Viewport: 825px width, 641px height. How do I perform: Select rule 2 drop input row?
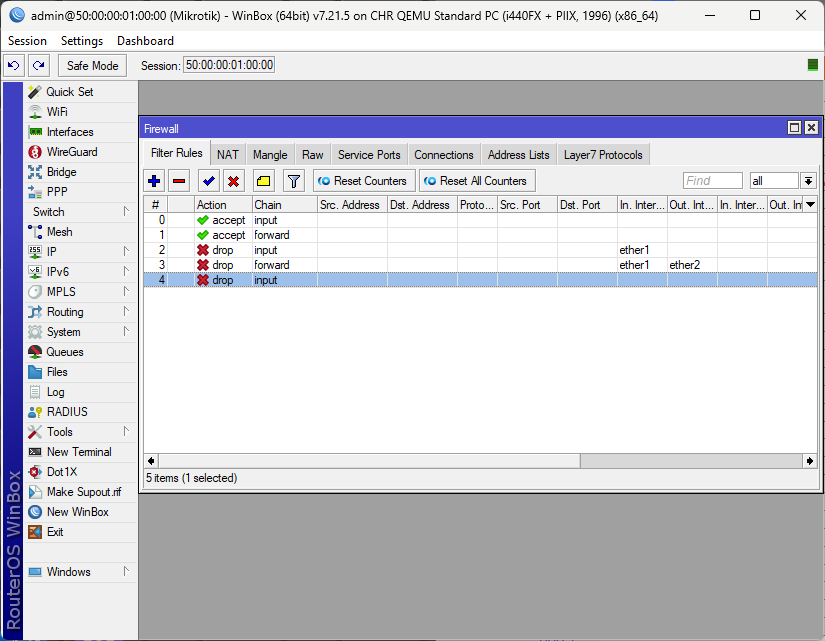[x=480, y=250]
